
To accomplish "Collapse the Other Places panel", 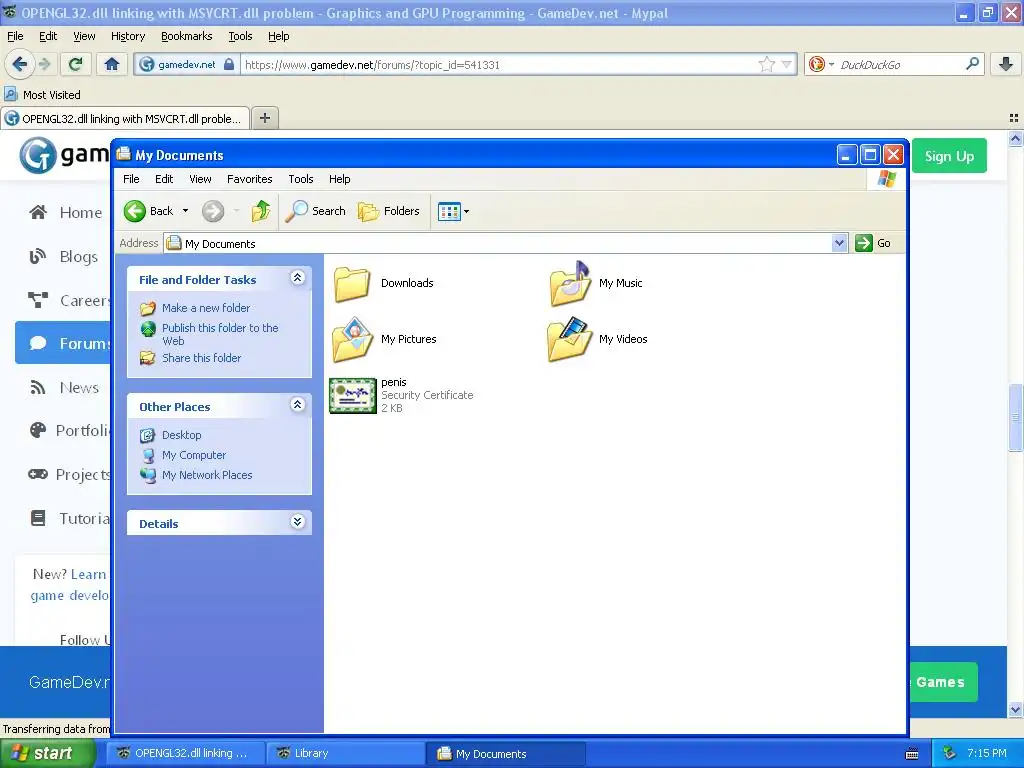I will pos(297,405).
